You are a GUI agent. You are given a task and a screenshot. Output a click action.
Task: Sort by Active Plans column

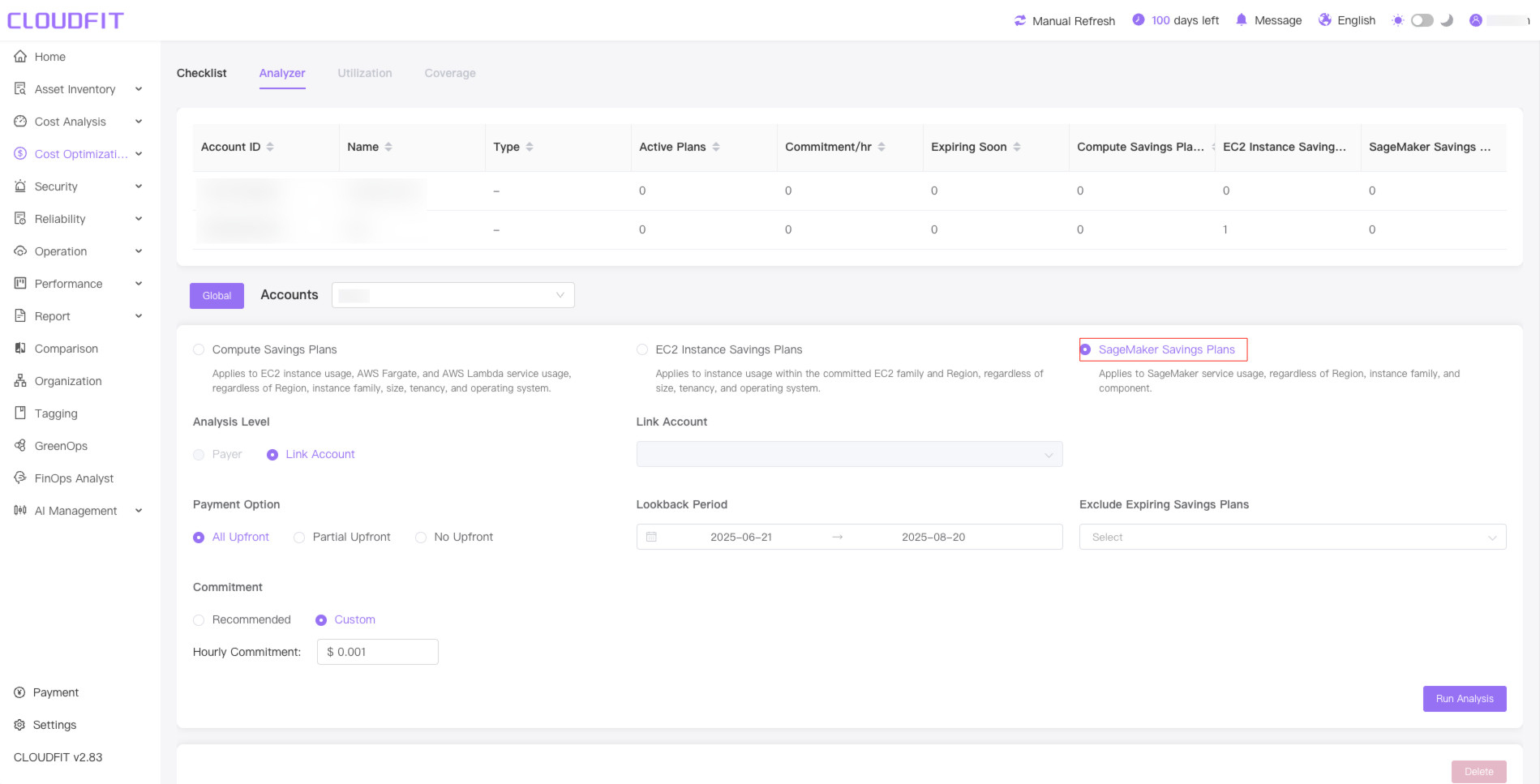[716, 147]
